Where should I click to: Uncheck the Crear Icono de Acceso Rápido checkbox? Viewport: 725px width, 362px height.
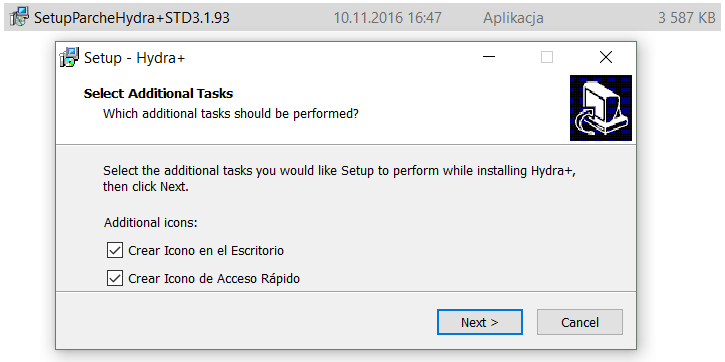click(115, 279)
